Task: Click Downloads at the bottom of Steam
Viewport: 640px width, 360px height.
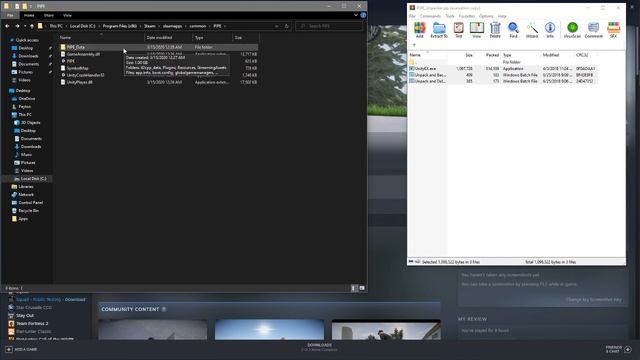Action: click(320, 345)
